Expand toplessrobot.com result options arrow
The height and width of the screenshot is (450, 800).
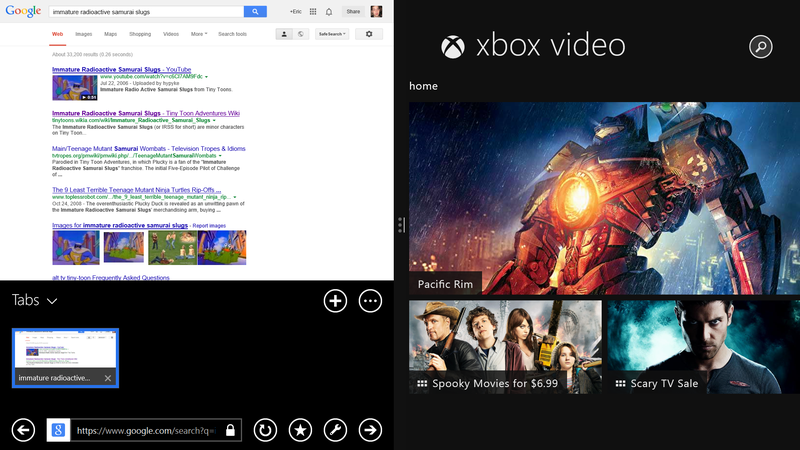tap(235, 197)
